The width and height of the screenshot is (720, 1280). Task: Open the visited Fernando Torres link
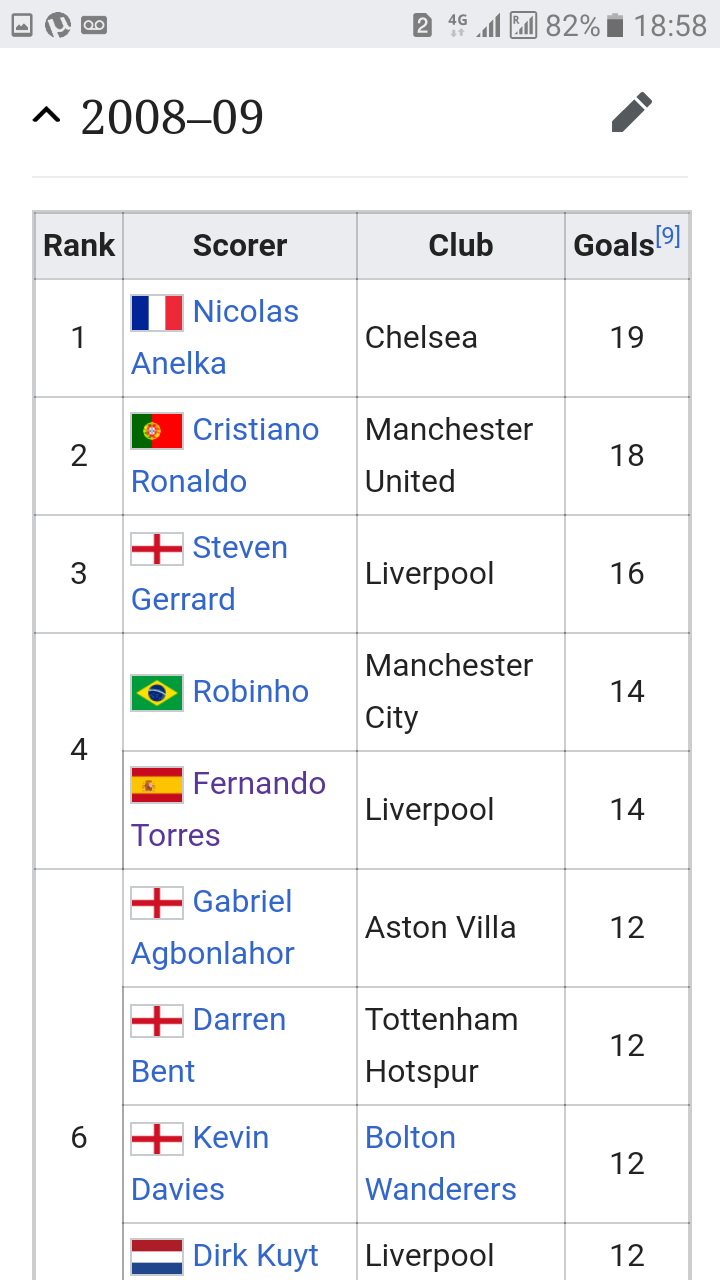click(259, 784)
